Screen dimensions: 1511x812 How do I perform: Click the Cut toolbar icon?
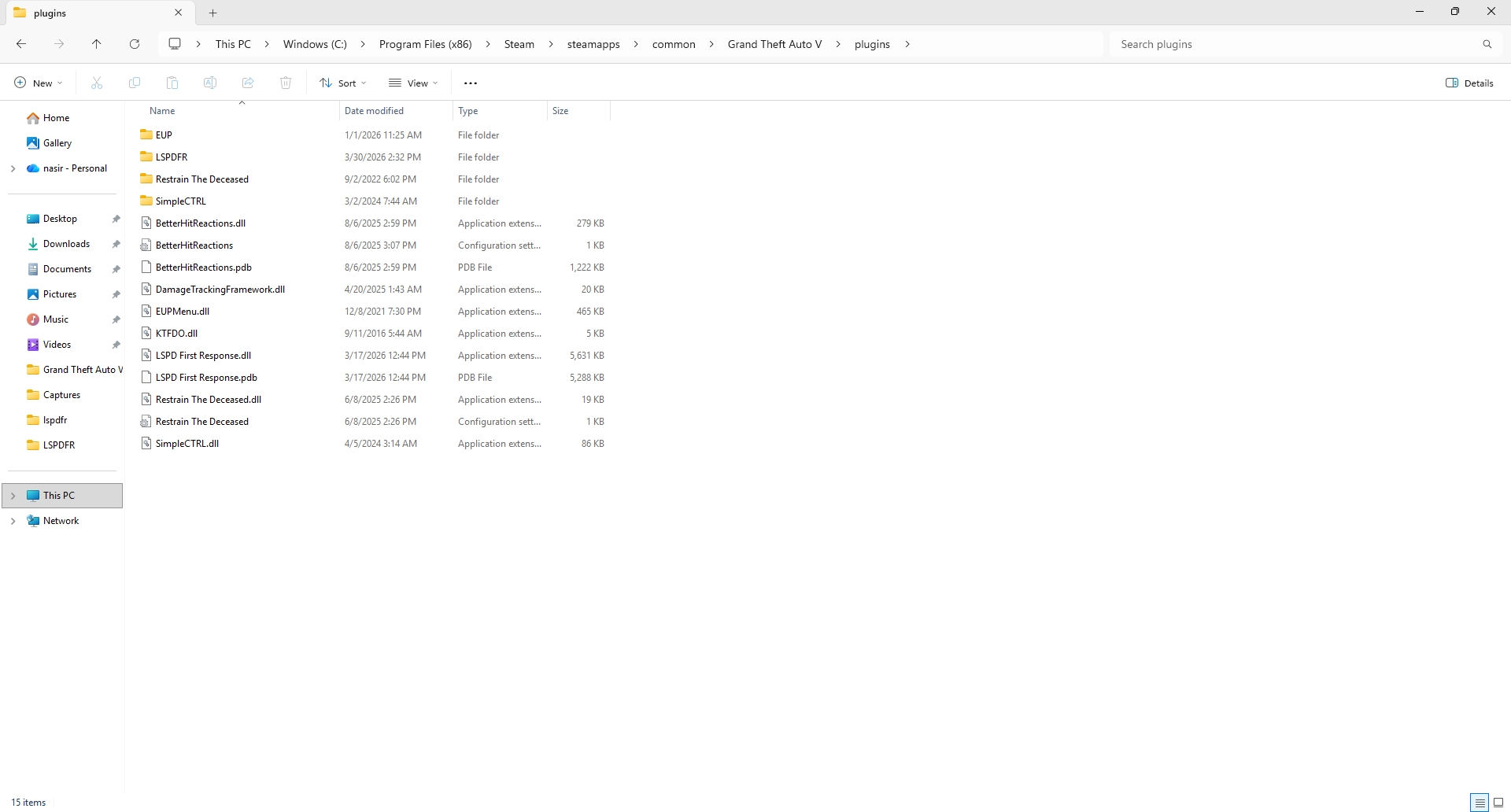click(x=97, y=83)
